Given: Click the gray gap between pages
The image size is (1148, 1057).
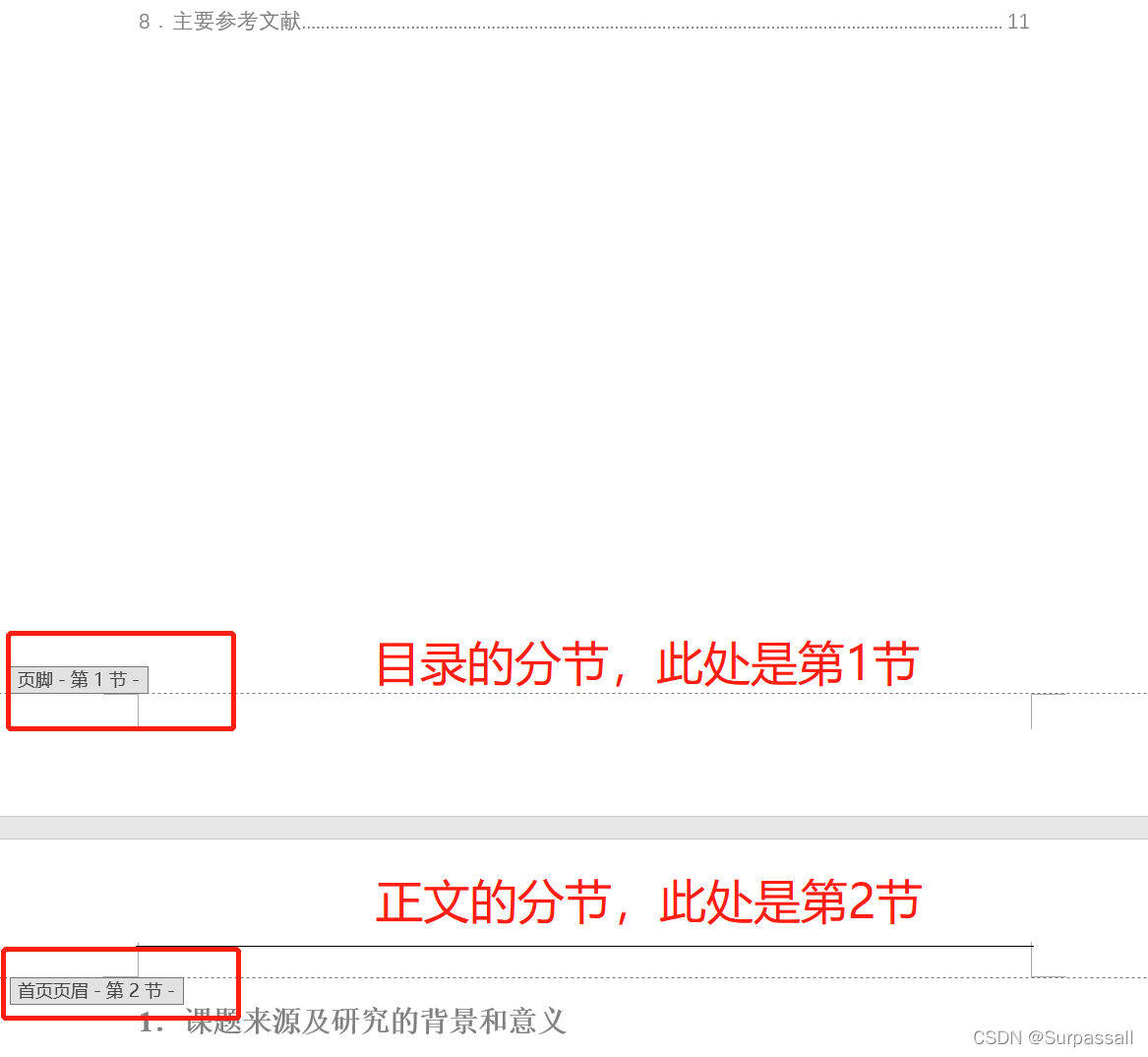Looking at the screenshot, I should coord(574,827).
